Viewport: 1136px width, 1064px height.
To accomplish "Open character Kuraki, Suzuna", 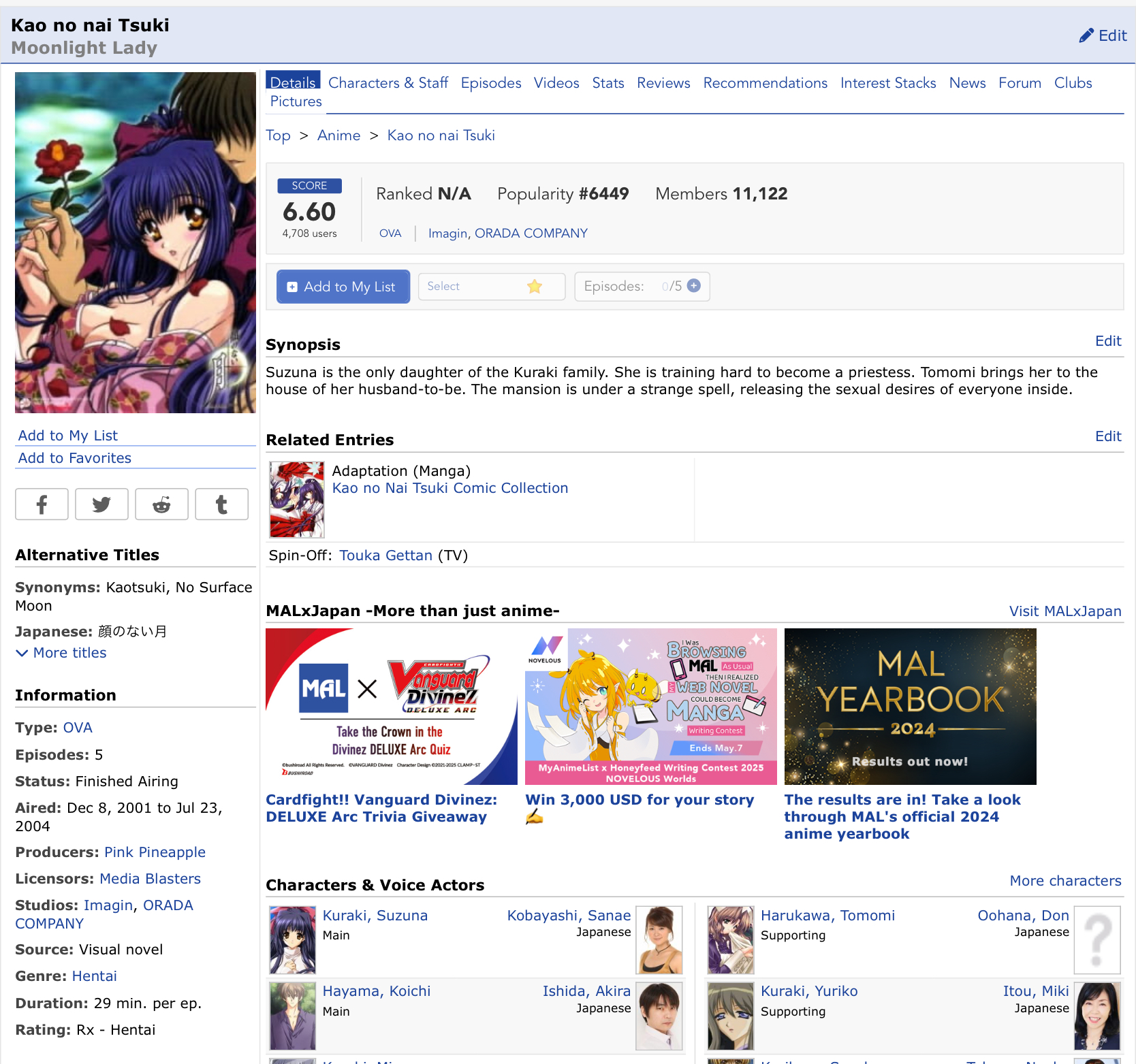I will tap(375, 916).
